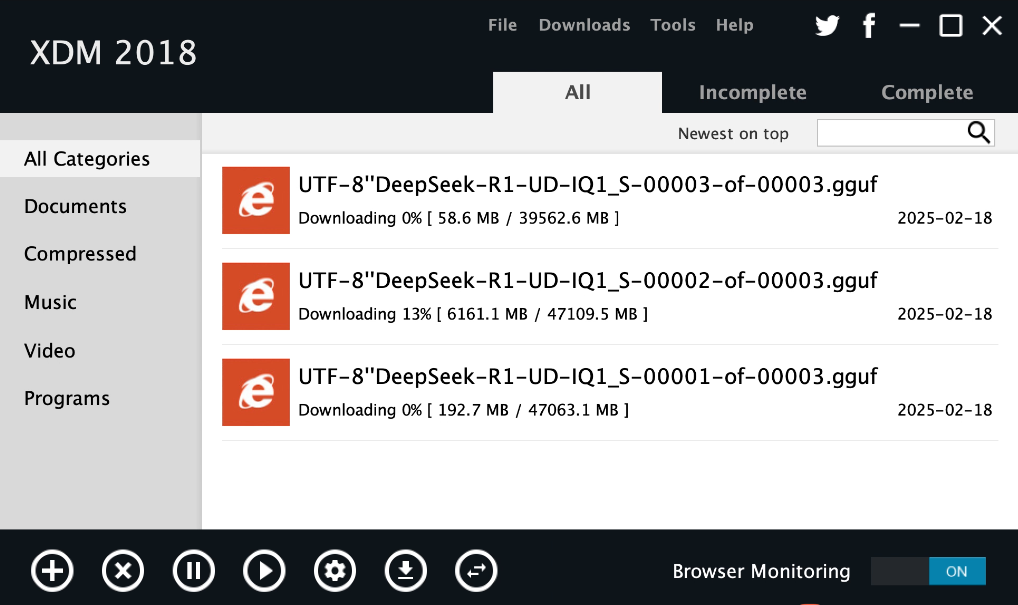The width and height of the screenshot is (1018, 605).
Task: Resume the download with the play icon
Action: [264, 571]
